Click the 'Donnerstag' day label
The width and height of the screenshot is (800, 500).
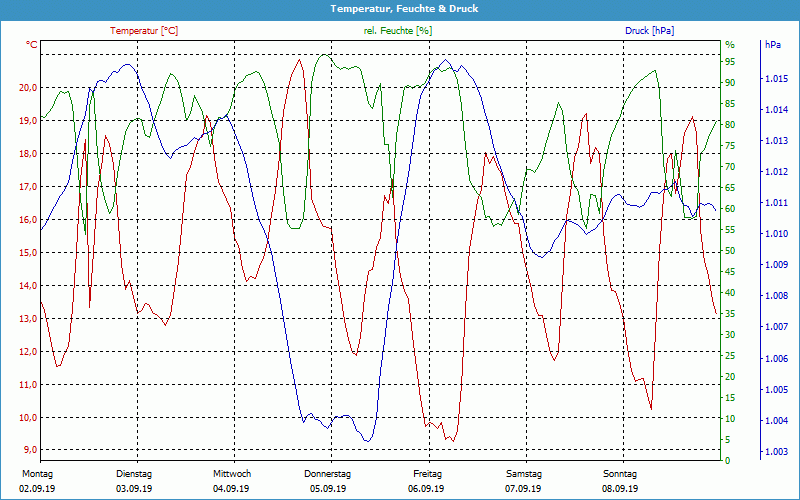[x=328, y=474]
